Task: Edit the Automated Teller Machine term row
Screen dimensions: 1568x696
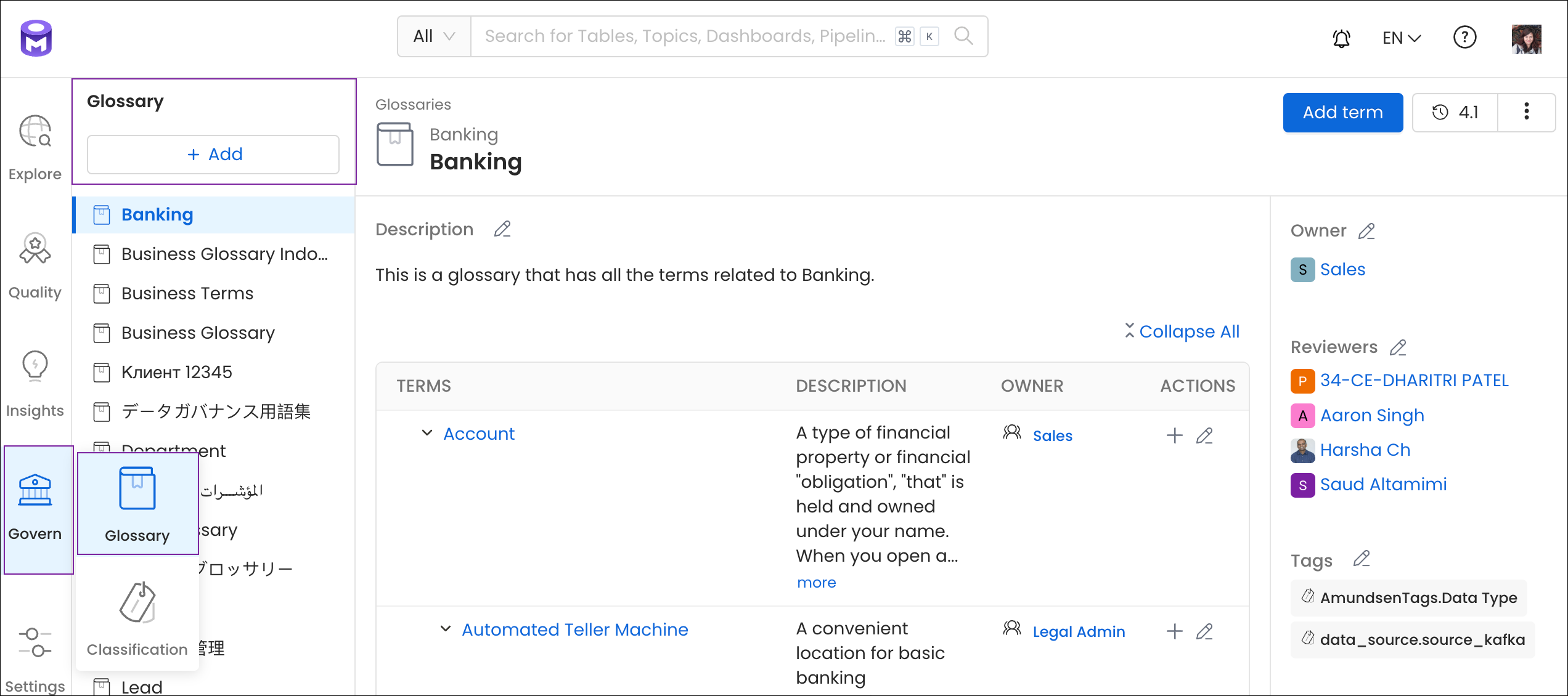Action: pos(1204,631)
